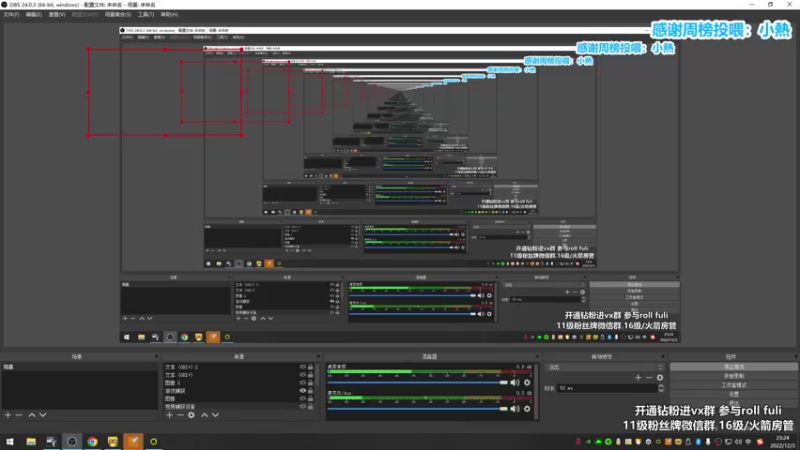Add a scene transition with the plus icon
The image size is (800, 450).
[638, 378]
